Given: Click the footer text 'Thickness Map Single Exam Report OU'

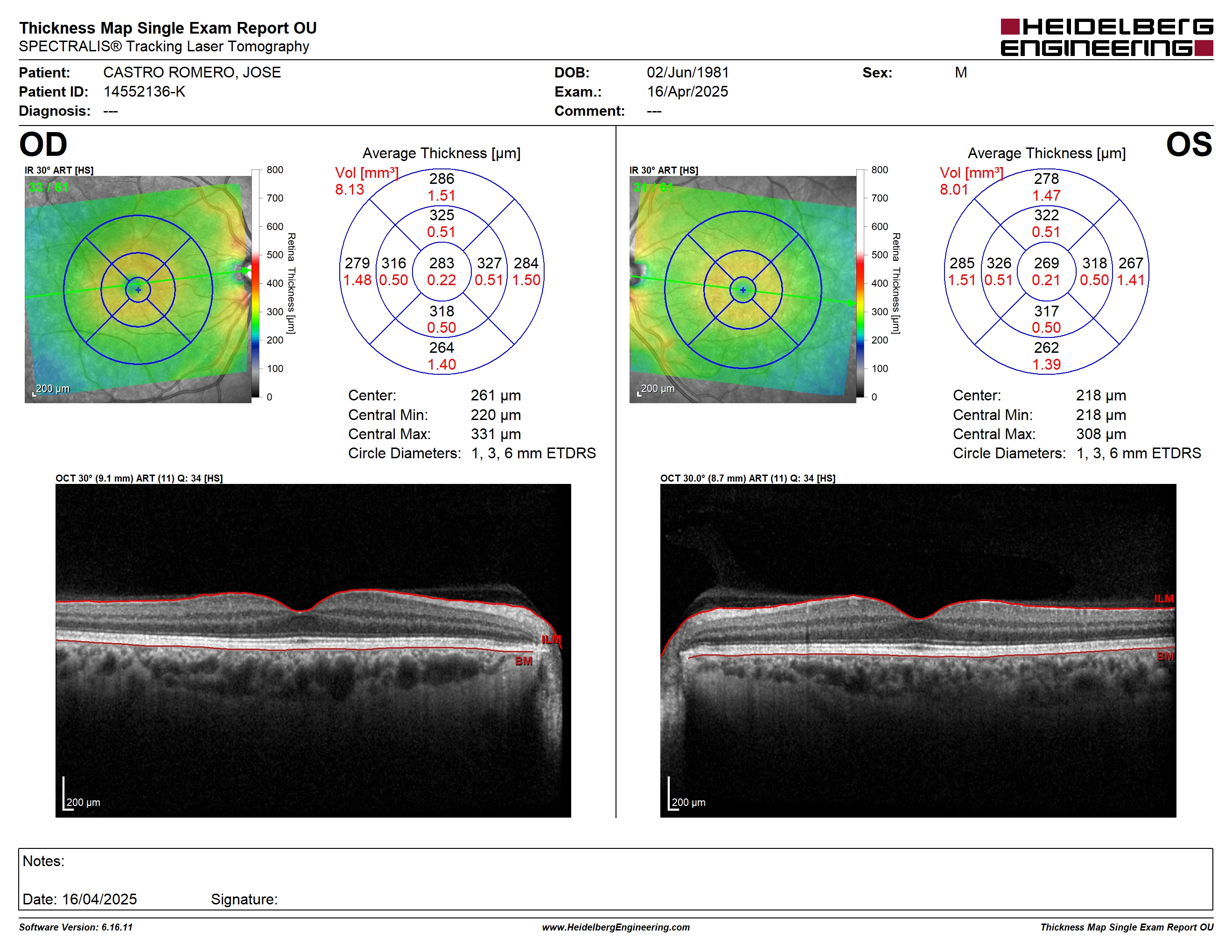Looking at the screenshot, I should point(1127,927).
